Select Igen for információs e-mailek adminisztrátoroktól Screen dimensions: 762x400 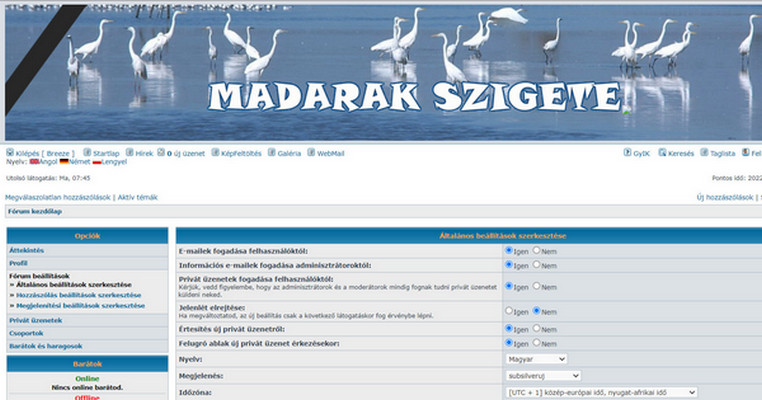tap(509, 265)
